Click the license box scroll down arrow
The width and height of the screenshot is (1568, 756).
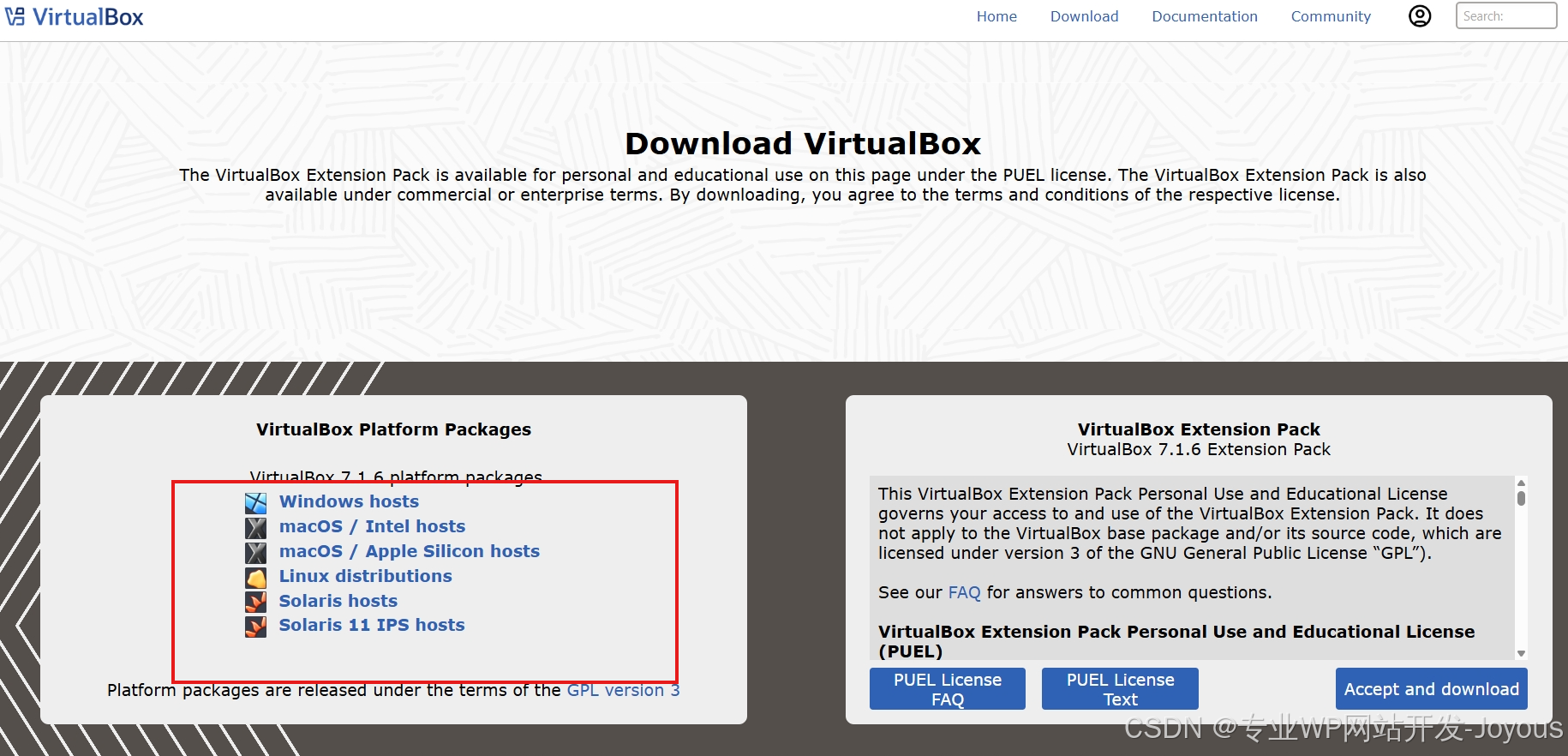point(1521,653)
